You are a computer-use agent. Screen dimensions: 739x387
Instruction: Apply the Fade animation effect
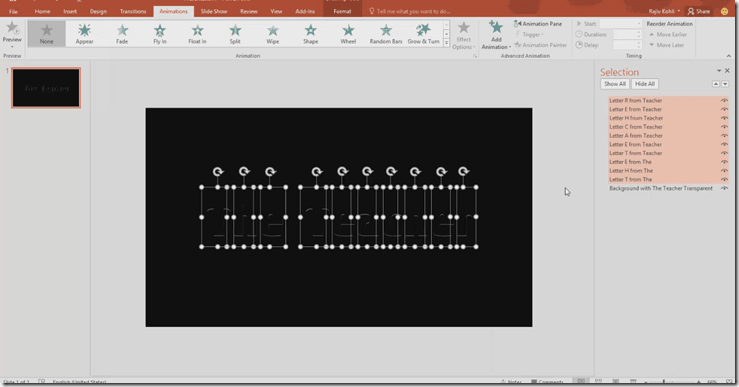click(x=122, y=33)
